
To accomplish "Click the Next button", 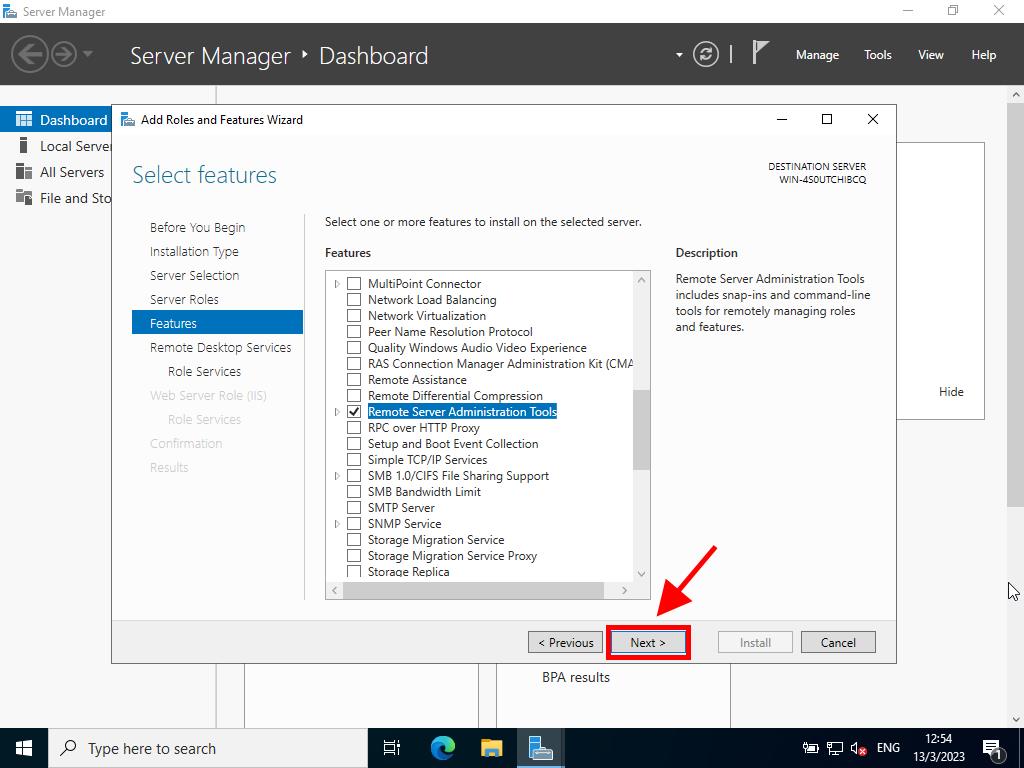I will 648,643.
